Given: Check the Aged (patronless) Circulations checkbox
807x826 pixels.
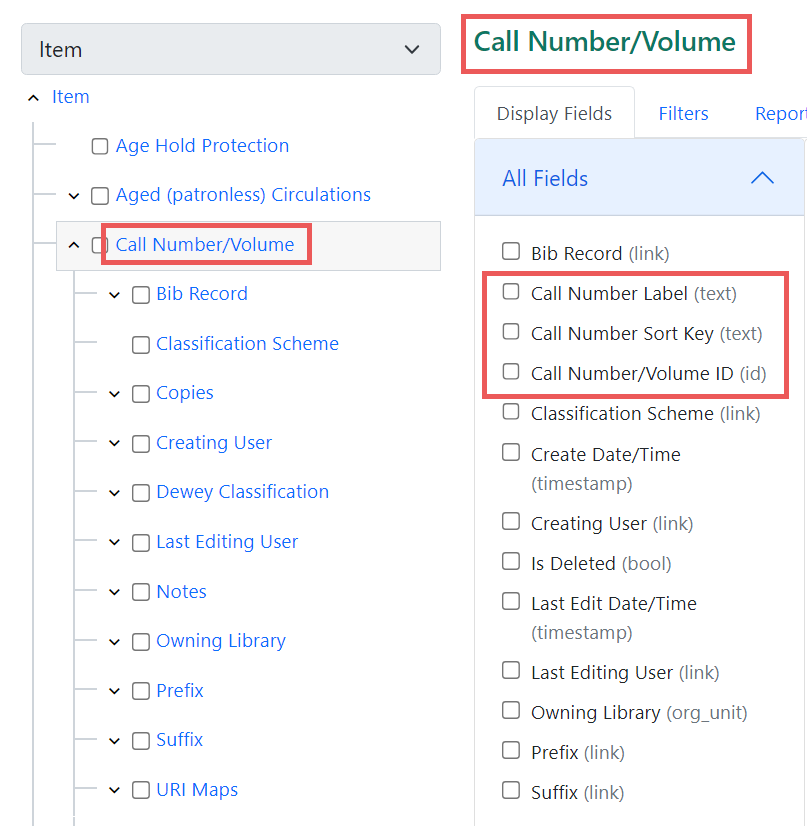Looking at the screenshot, I should (x=99, y=195).
